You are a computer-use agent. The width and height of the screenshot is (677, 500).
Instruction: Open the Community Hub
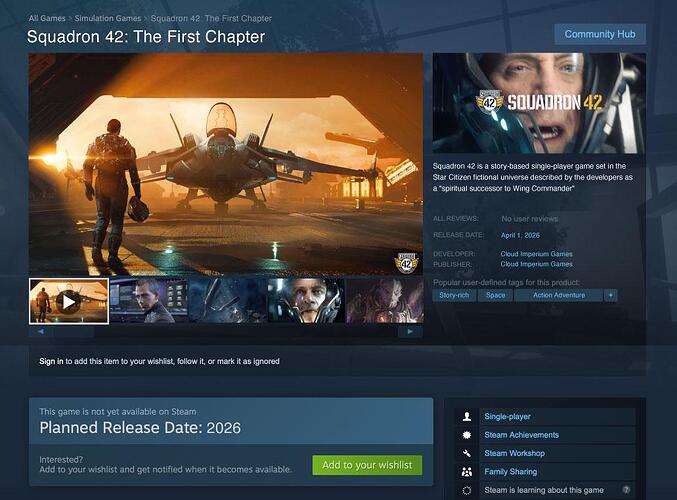(600, 34)
